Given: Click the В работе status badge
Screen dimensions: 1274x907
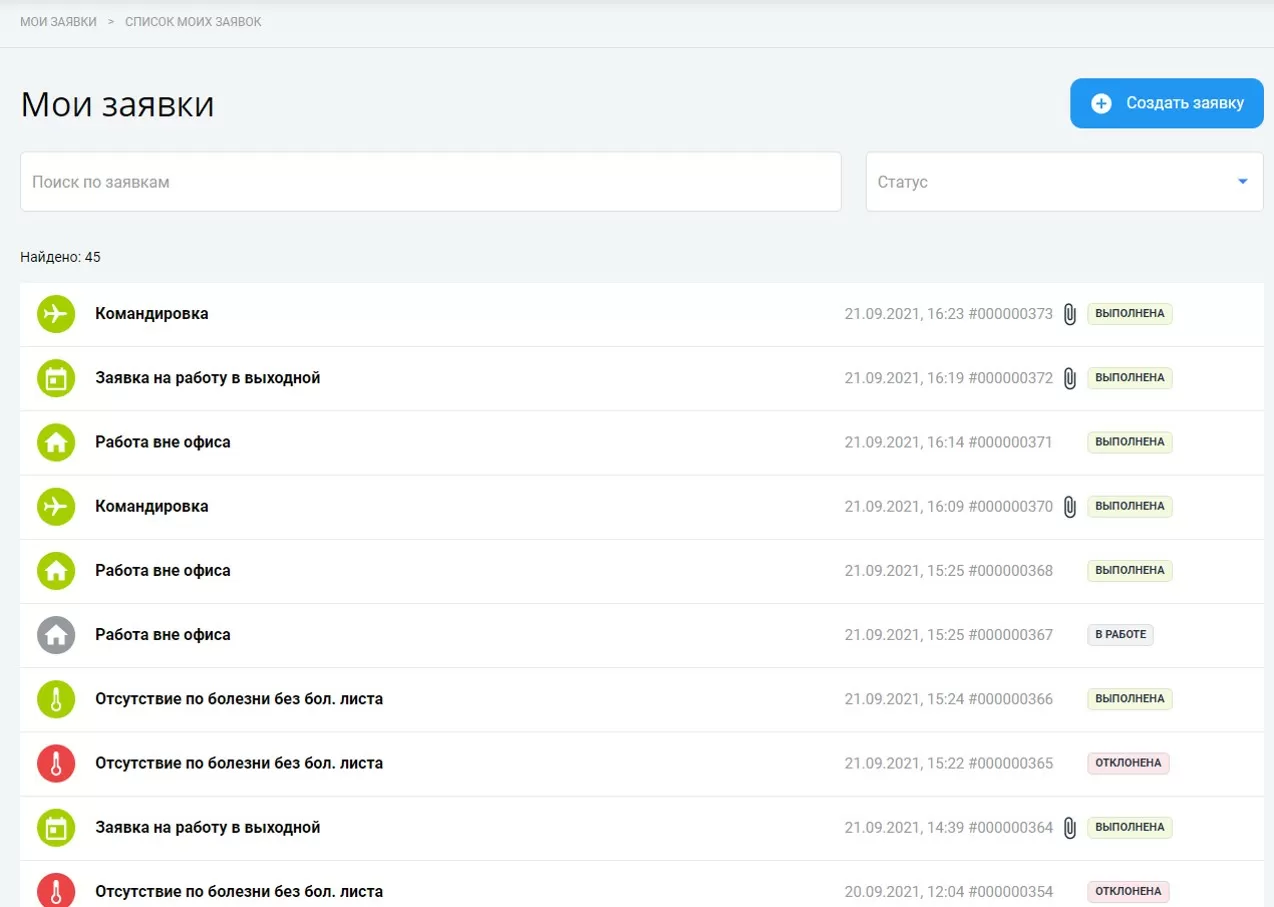Looking at the screenshot, I should (x=1120, y=635).
